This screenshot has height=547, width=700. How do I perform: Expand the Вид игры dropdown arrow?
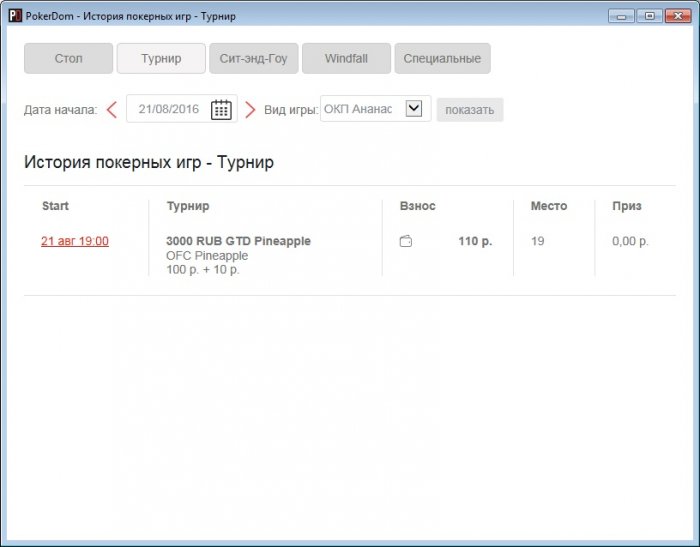click(x=414, y=108)
